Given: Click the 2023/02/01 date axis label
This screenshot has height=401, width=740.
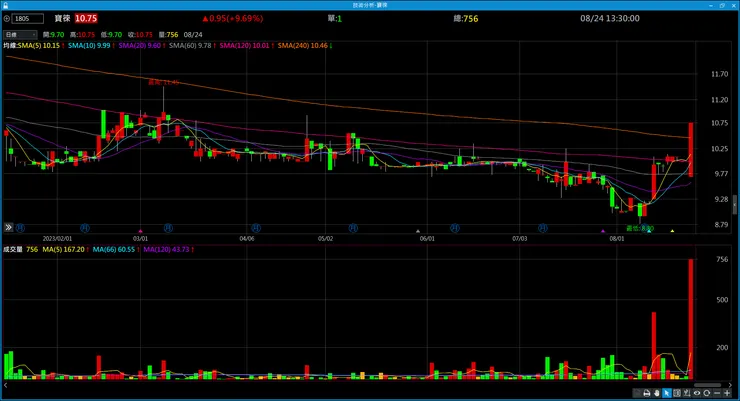Looking at the screenshot, I should [57, 239].
